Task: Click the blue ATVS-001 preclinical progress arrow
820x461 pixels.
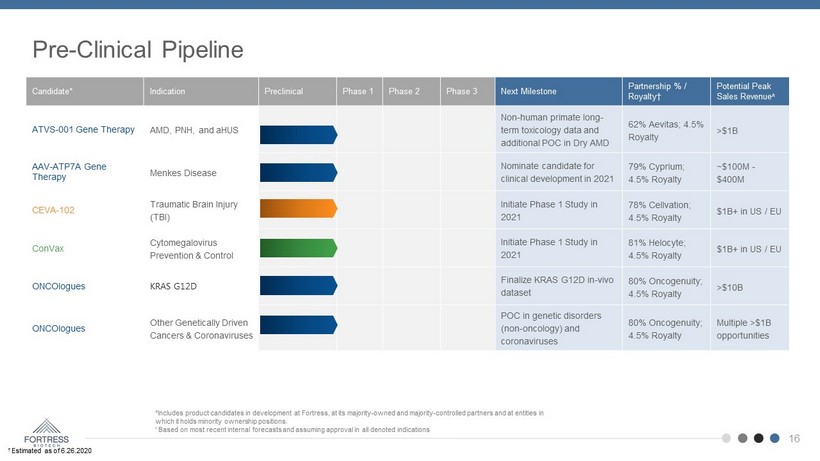Action: (296, 131)
